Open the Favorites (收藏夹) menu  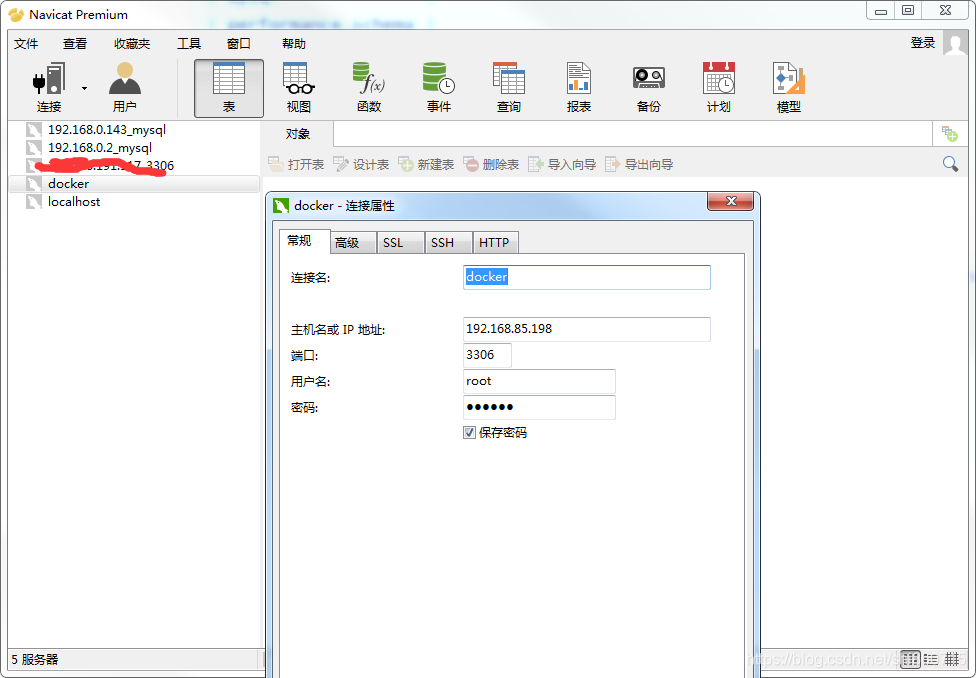coord(132,44)
